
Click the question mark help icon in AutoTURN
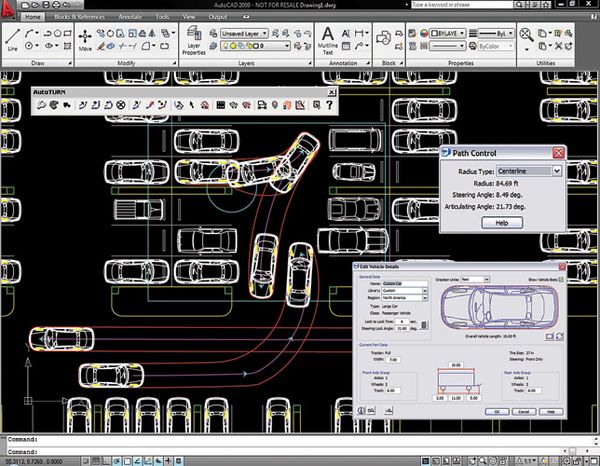pyautogui.click(x=329, y=104)
